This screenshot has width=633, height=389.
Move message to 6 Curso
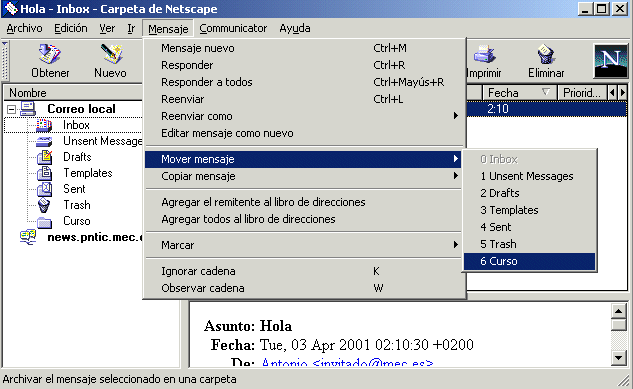[x=530, y=261]
